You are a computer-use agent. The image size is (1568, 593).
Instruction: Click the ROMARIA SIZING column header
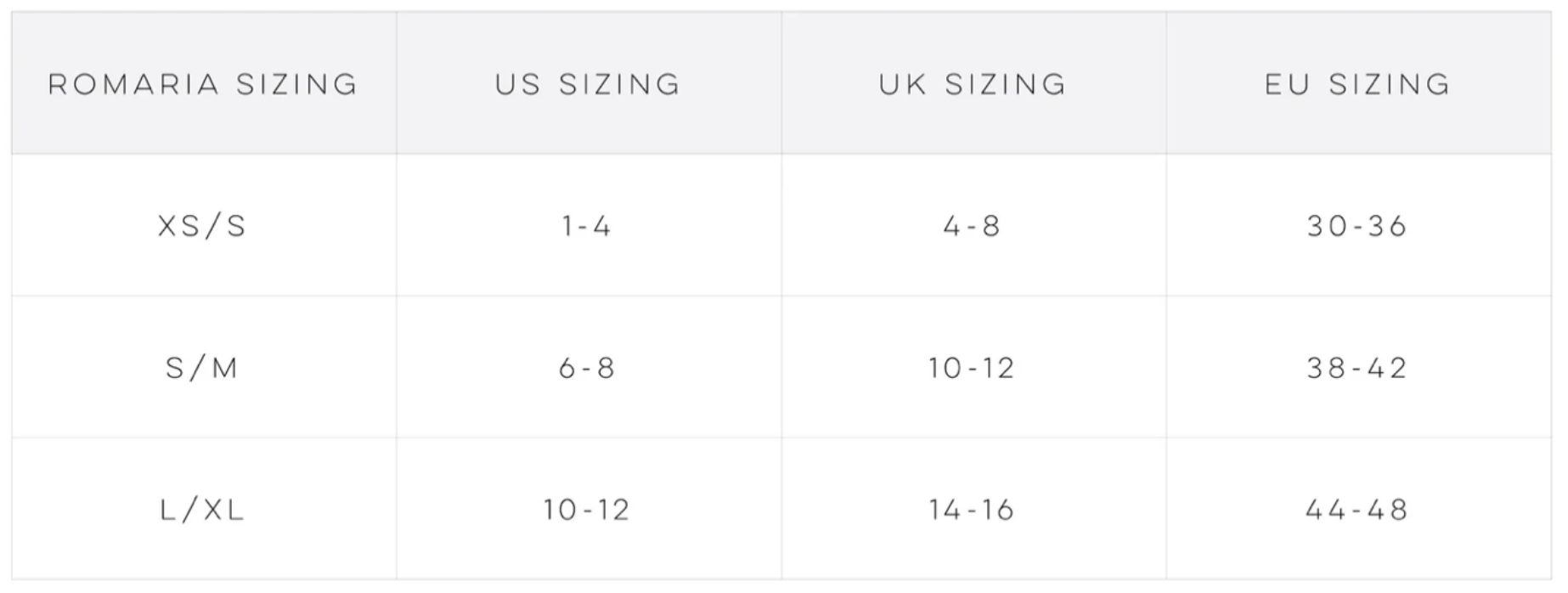tap(204, 84)
